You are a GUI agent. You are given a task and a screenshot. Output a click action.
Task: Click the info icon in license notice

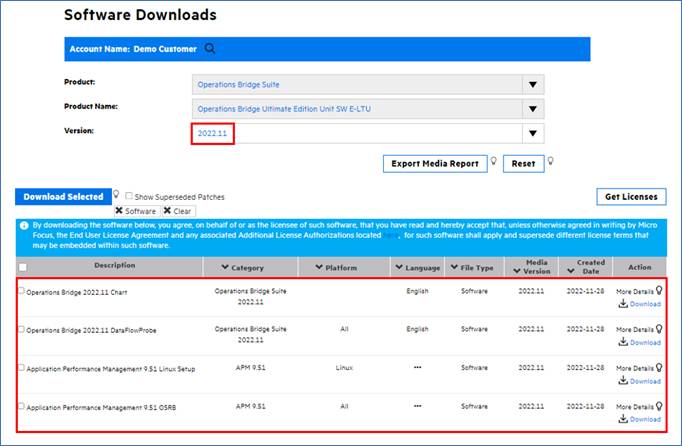24,225
